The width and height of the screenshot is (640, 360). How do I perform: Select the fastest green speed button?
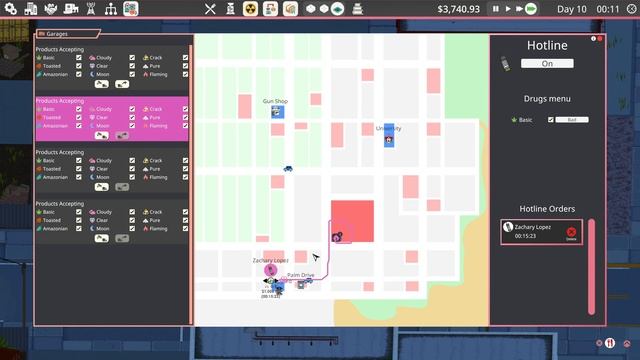tap(531, 9)
